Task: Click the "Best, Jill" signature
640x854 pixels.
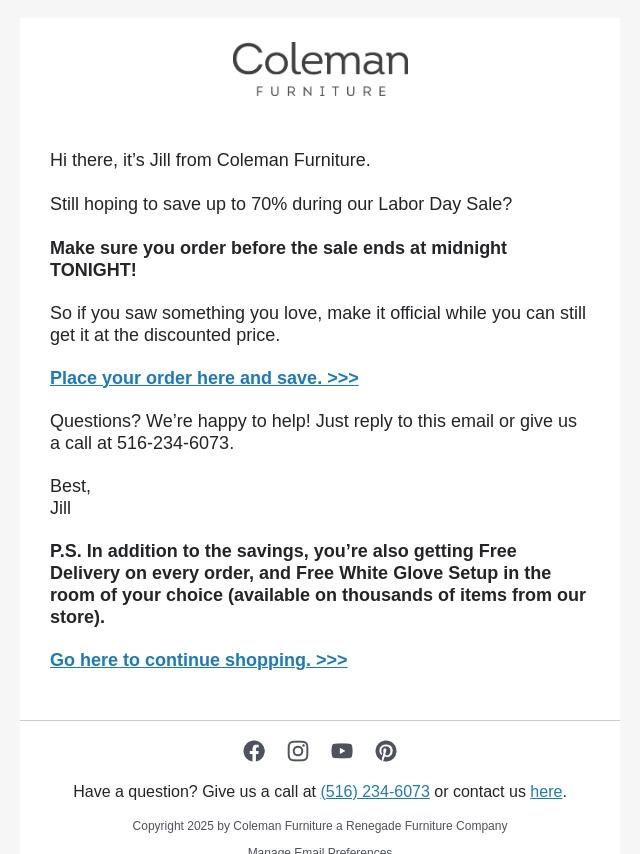Action: [70, 497]
